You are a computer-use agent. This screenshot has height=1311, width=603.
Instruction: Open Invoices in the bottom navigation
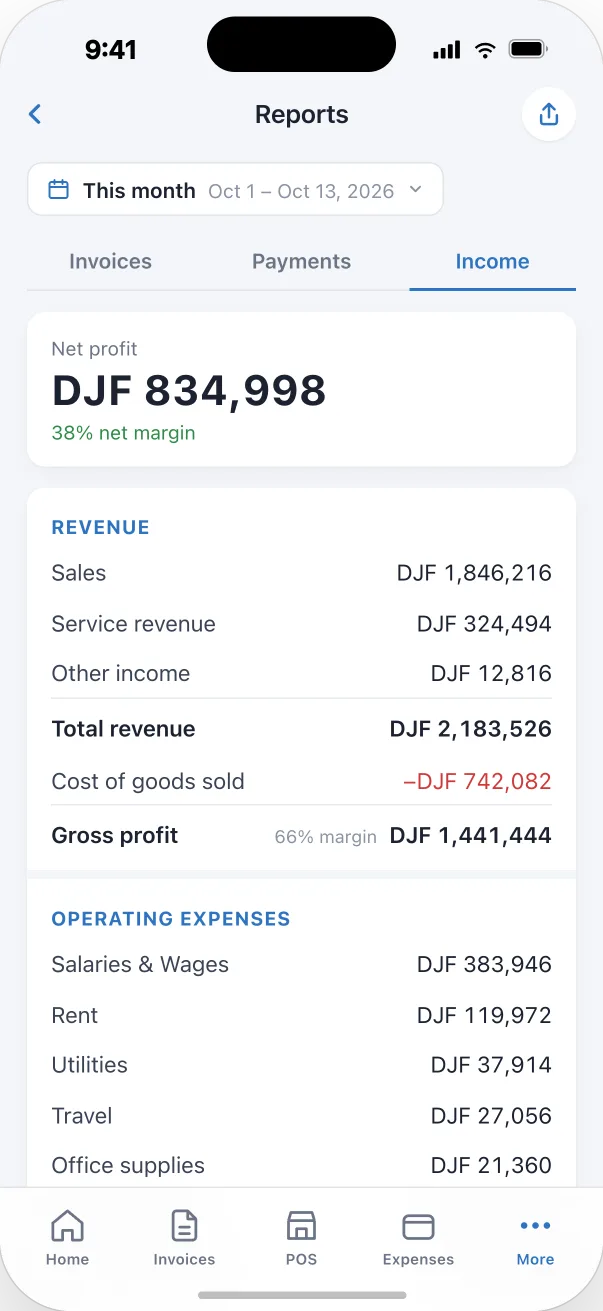coord(184,1238)
